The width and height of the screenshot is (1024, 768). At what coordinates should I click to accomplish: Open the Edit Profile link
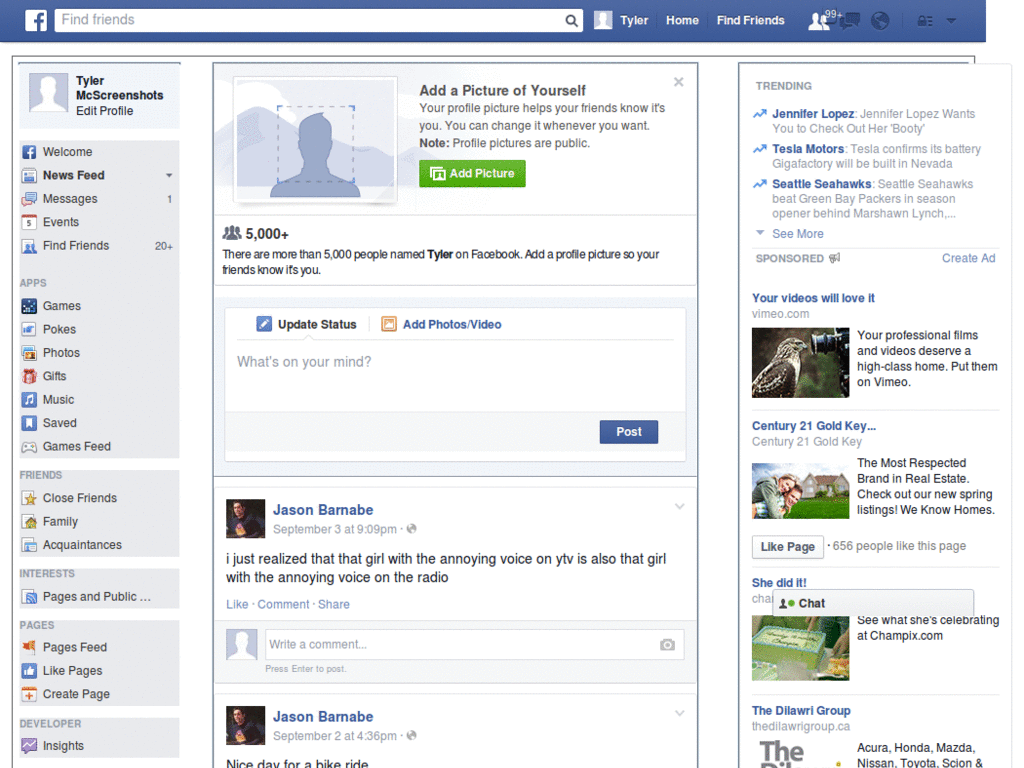[x=104, y=111]
